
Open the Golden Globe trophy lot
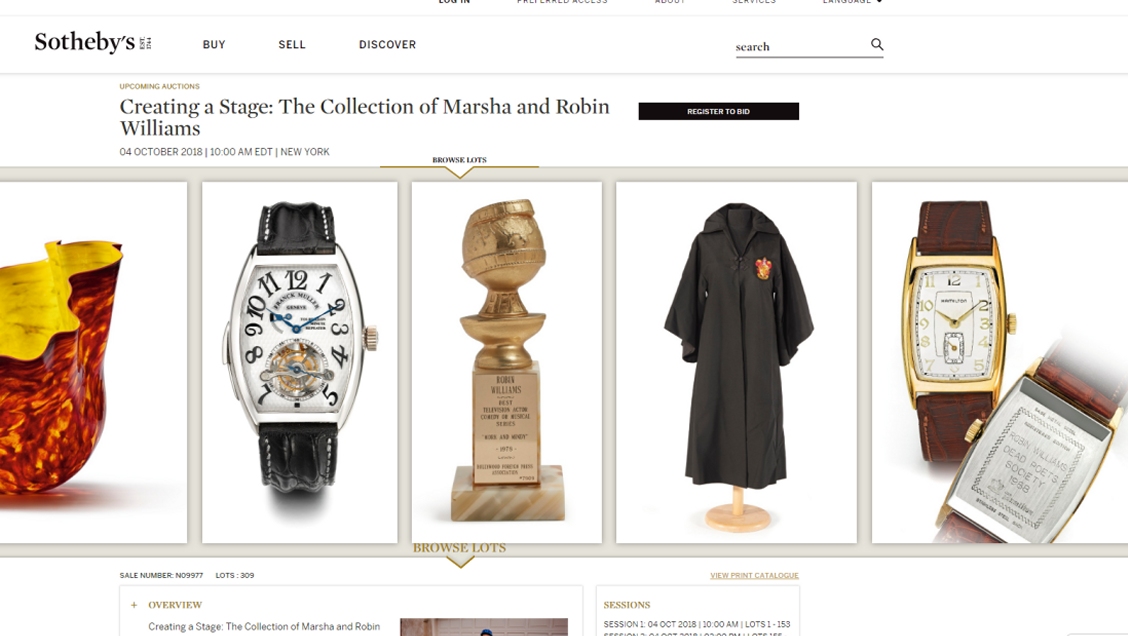(x=506, y=362)
